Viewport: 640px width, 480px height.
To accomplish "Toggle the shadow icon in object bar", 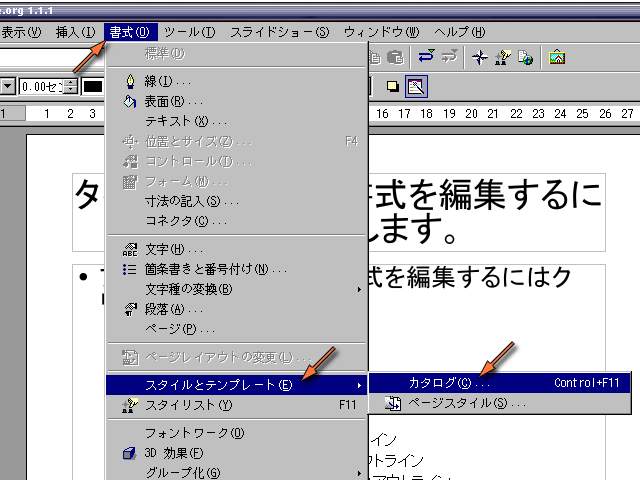I will 393,86.
